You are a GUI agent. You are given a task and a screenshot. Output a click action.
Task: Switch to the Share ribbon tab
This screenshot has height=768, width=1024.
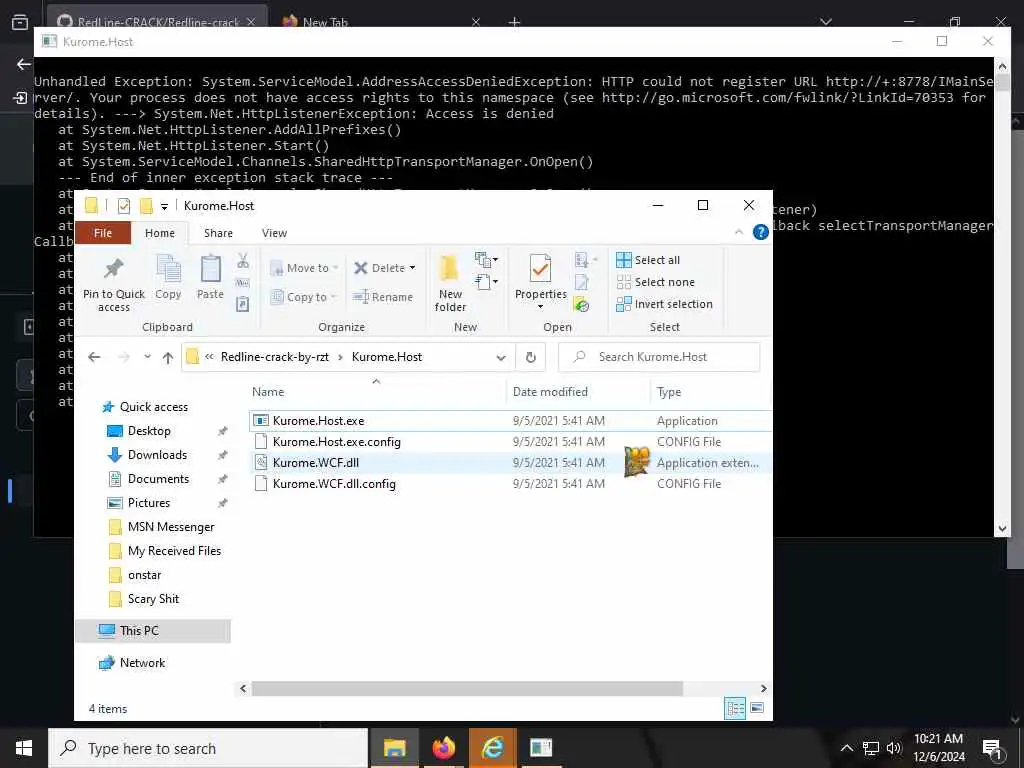pyautogui.click(x=218, y=233)
